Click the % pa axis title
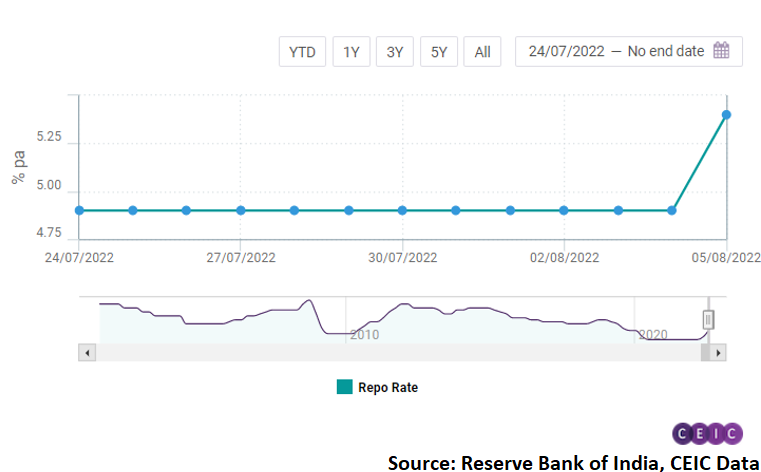This screenshot has height=472, width=761. (x=19, y=167)
